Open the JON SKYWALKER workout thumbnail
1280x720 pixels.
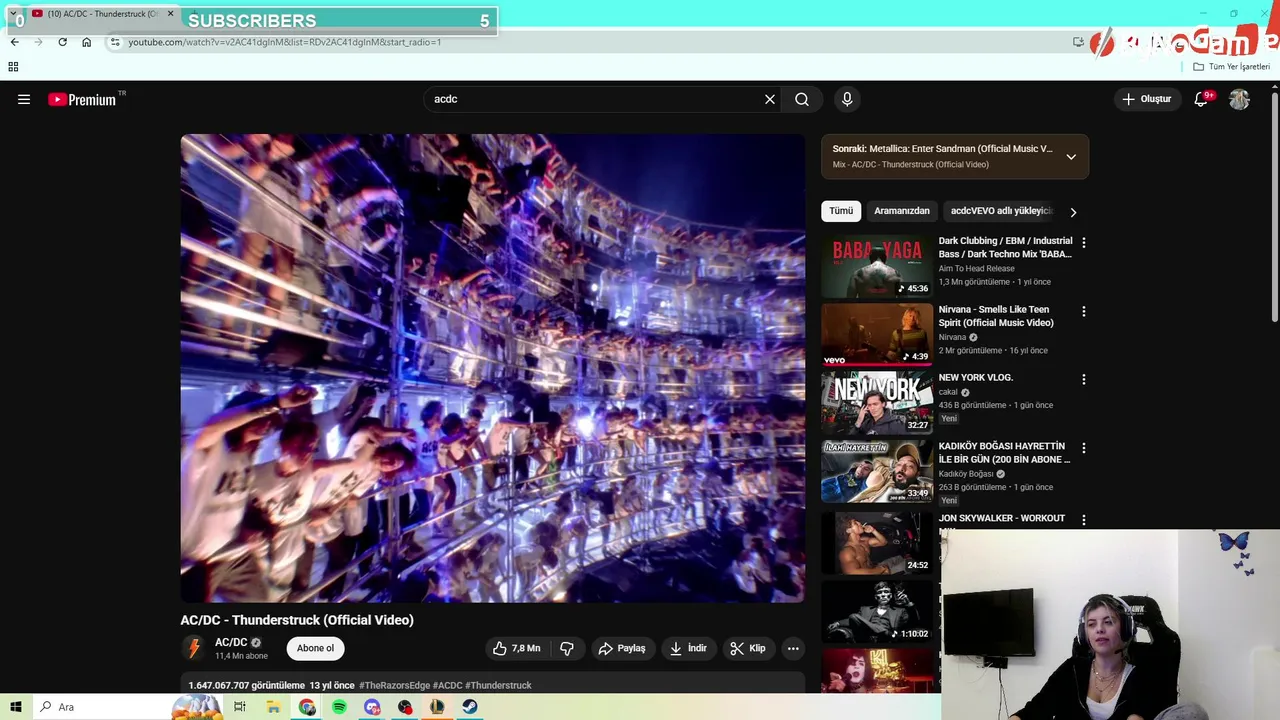877,543
